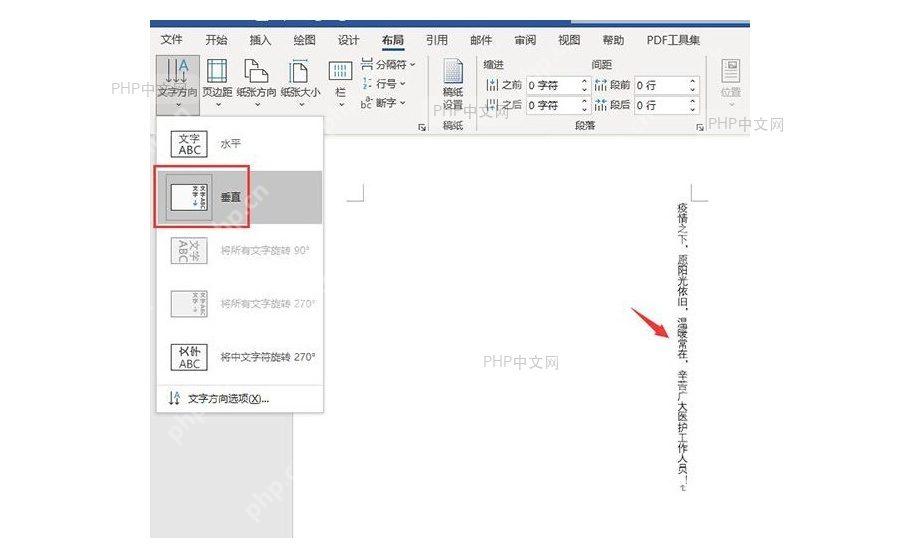Switch to the 审阅 tab

pos(525,40)
